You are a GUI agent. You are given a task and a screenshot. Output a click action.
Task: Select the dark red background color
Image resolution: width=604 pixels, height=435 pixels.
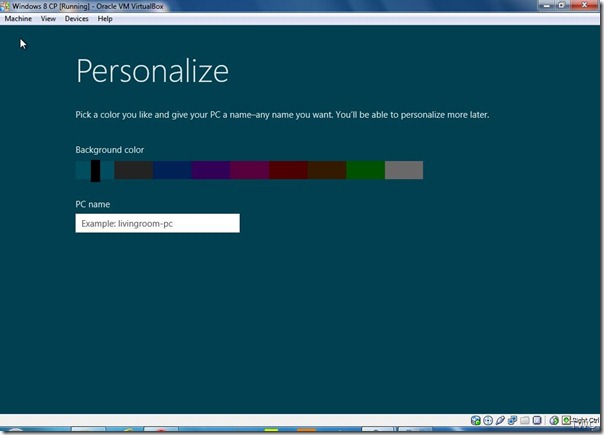click(x=288, y=170)
